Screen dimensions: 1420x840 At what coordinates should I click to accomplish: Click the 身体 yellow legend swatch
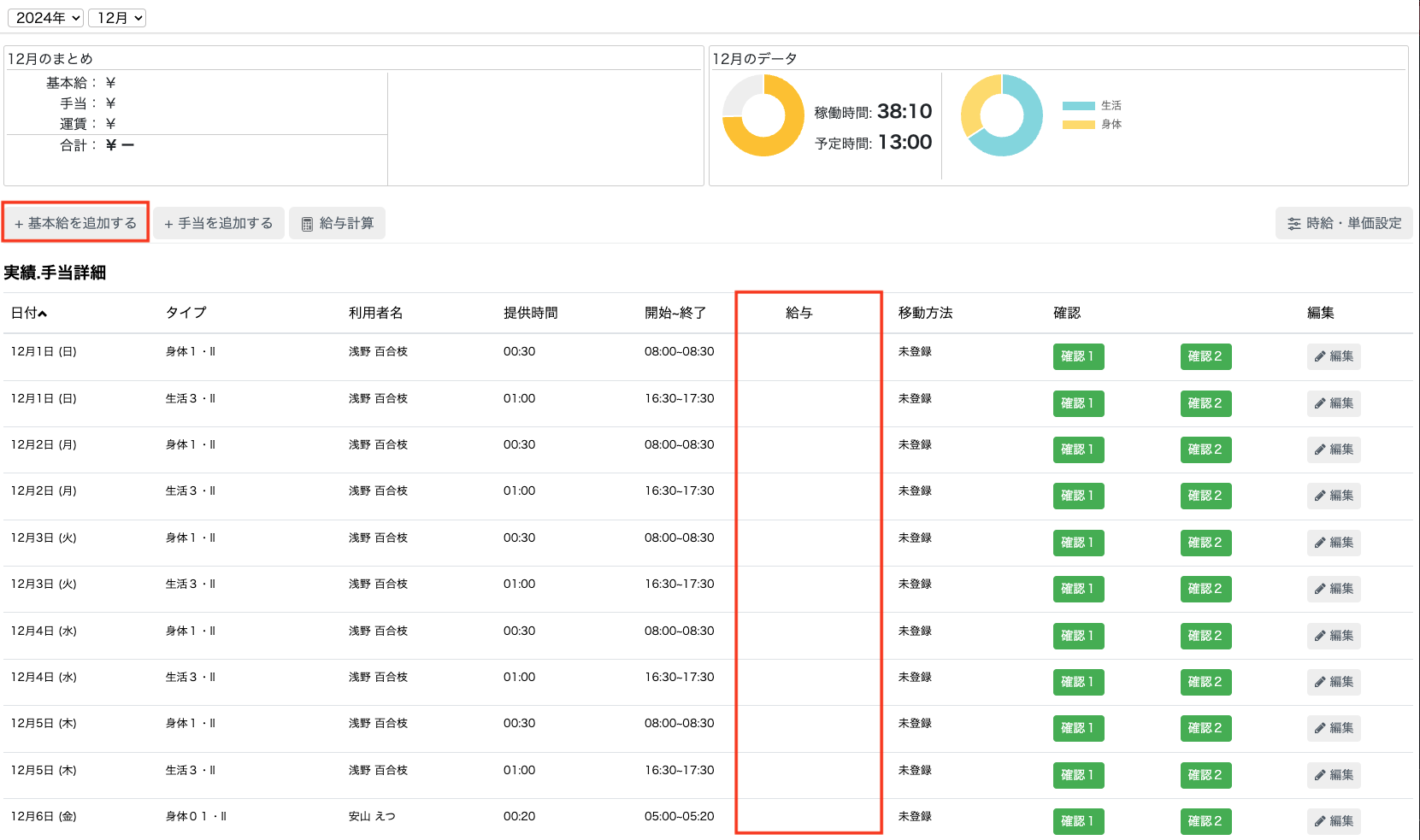(1078, 125)
